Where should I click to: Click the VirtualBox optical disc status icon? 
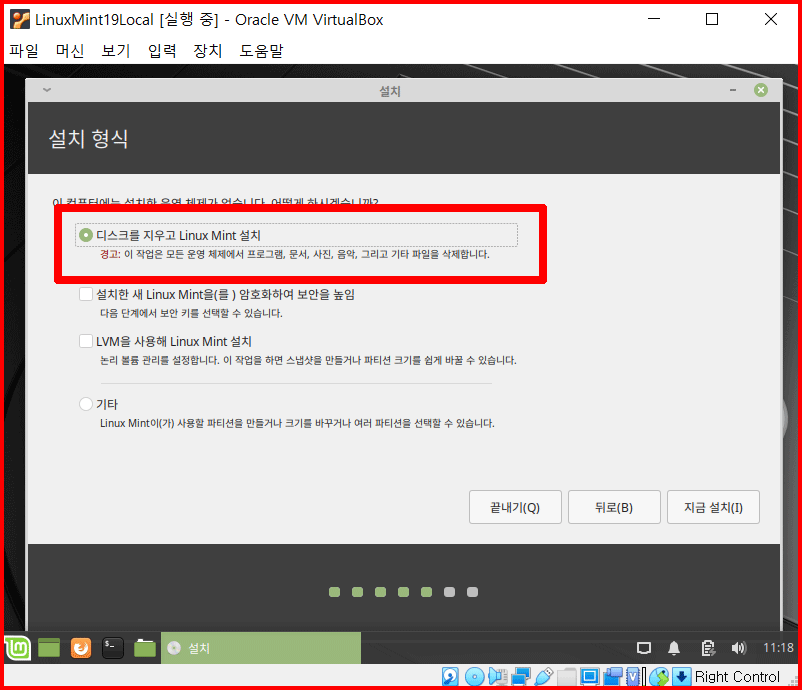coord(474,677)
